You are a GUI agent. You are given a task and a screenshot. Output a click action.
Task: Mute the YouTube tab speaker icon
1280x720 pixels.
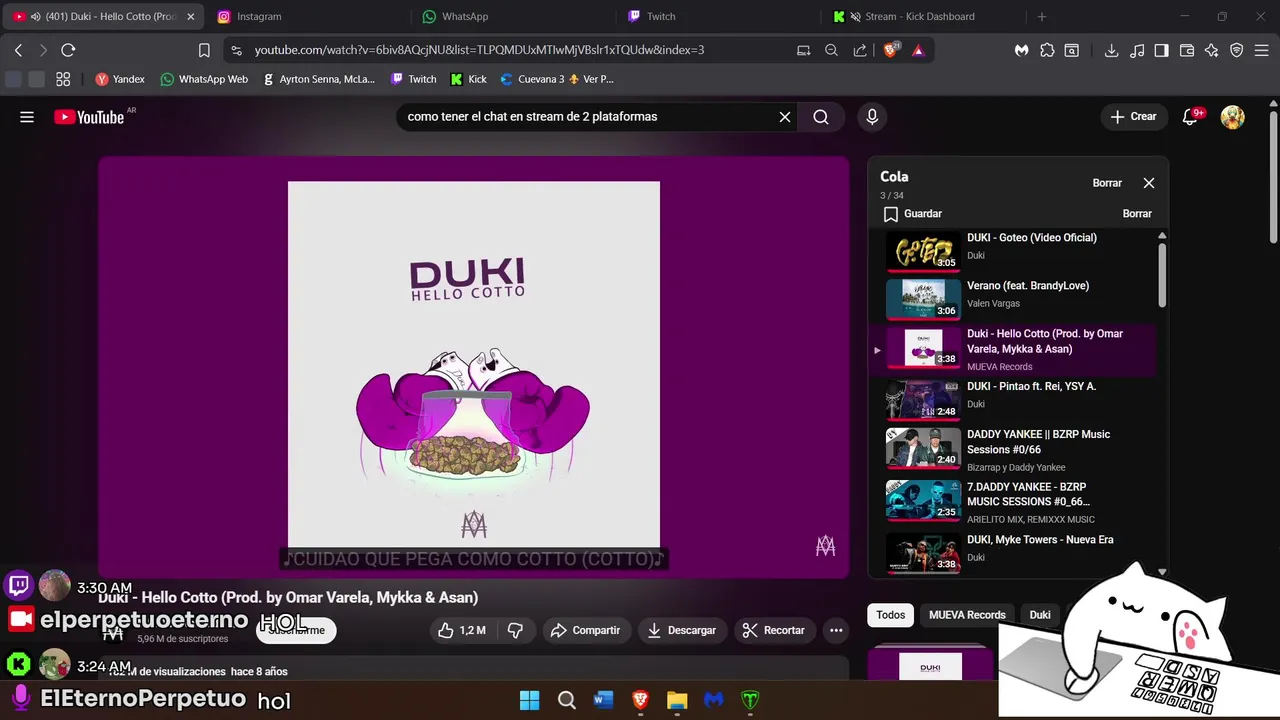pyautogui.click(x=36, y=16)
